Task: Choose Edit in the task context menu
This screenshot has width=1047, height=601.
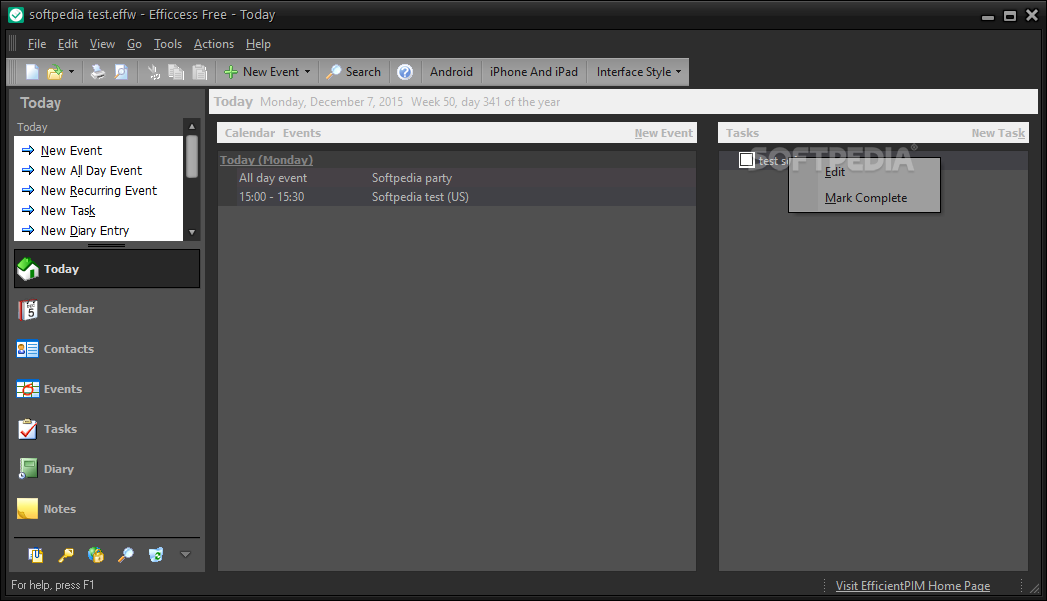Action: pyautogui.click(x=865, y=172)
